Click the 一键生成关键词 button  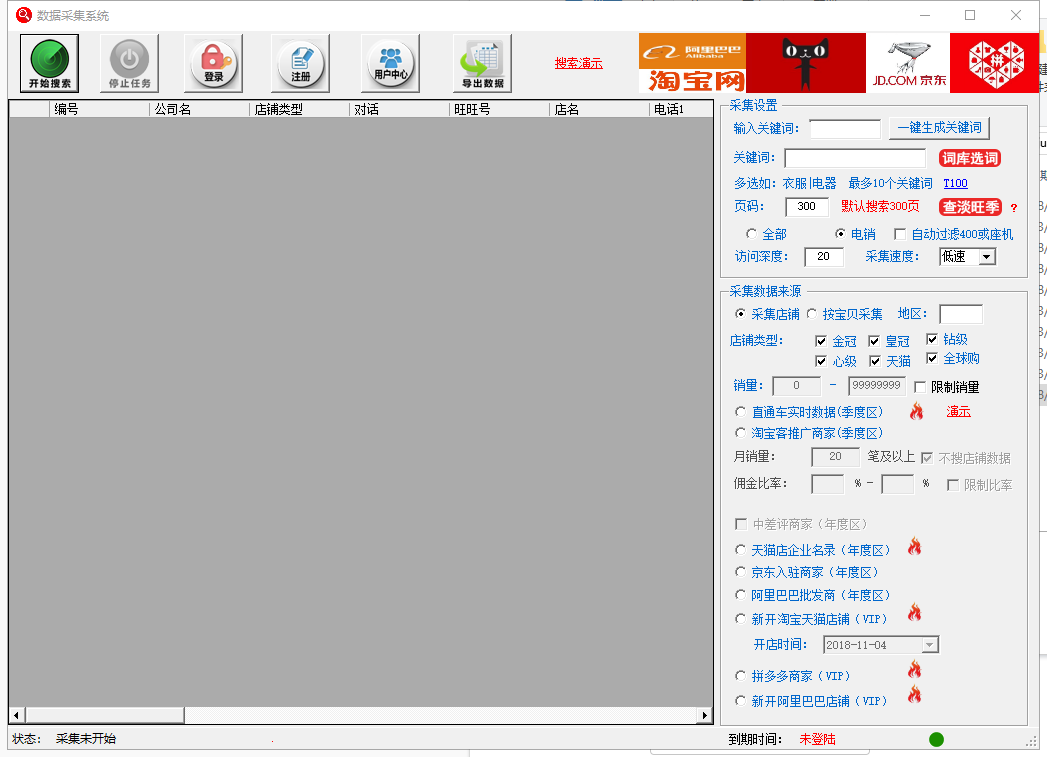click(x=939, y=128)
